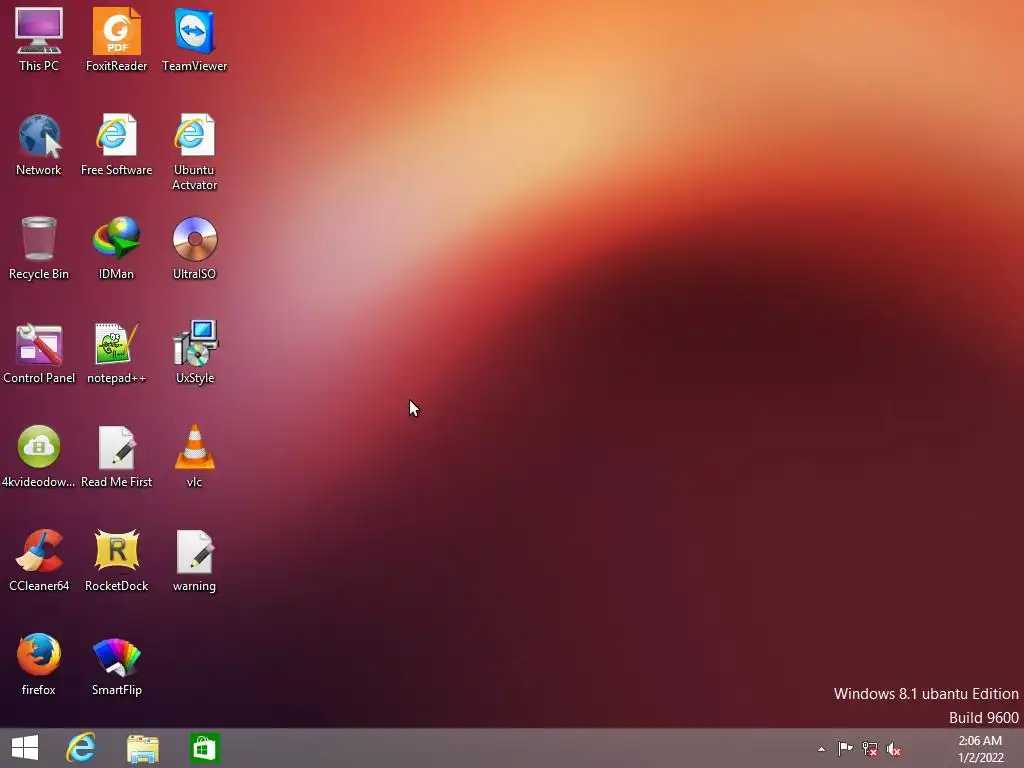Select the firefox desktop shortcut
The image size is (1024, 768).
[39, 664]
